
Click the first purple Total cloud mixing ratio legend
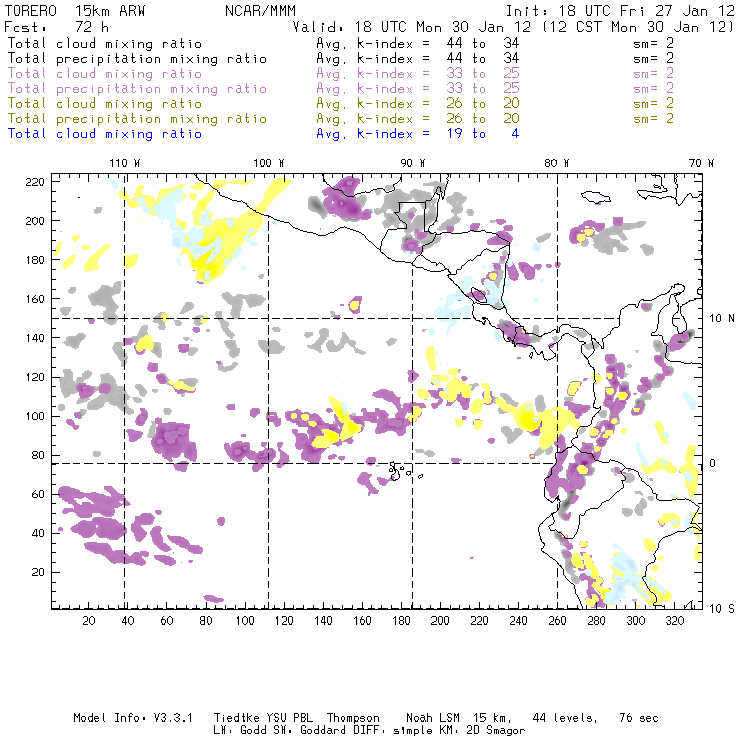tap(105, 73)
